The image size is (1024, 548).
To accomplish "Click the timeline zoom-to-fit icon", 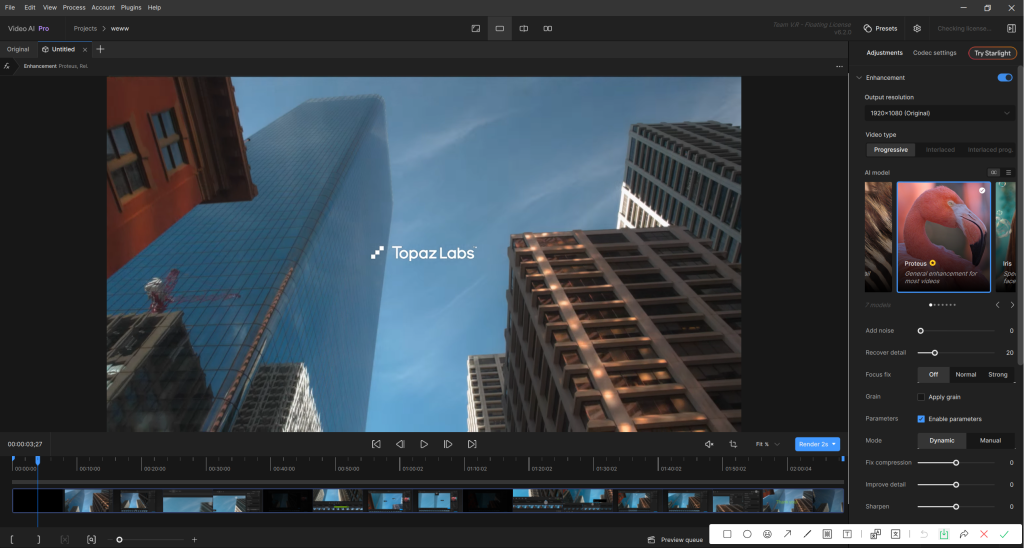I will (x=91, y=540).
